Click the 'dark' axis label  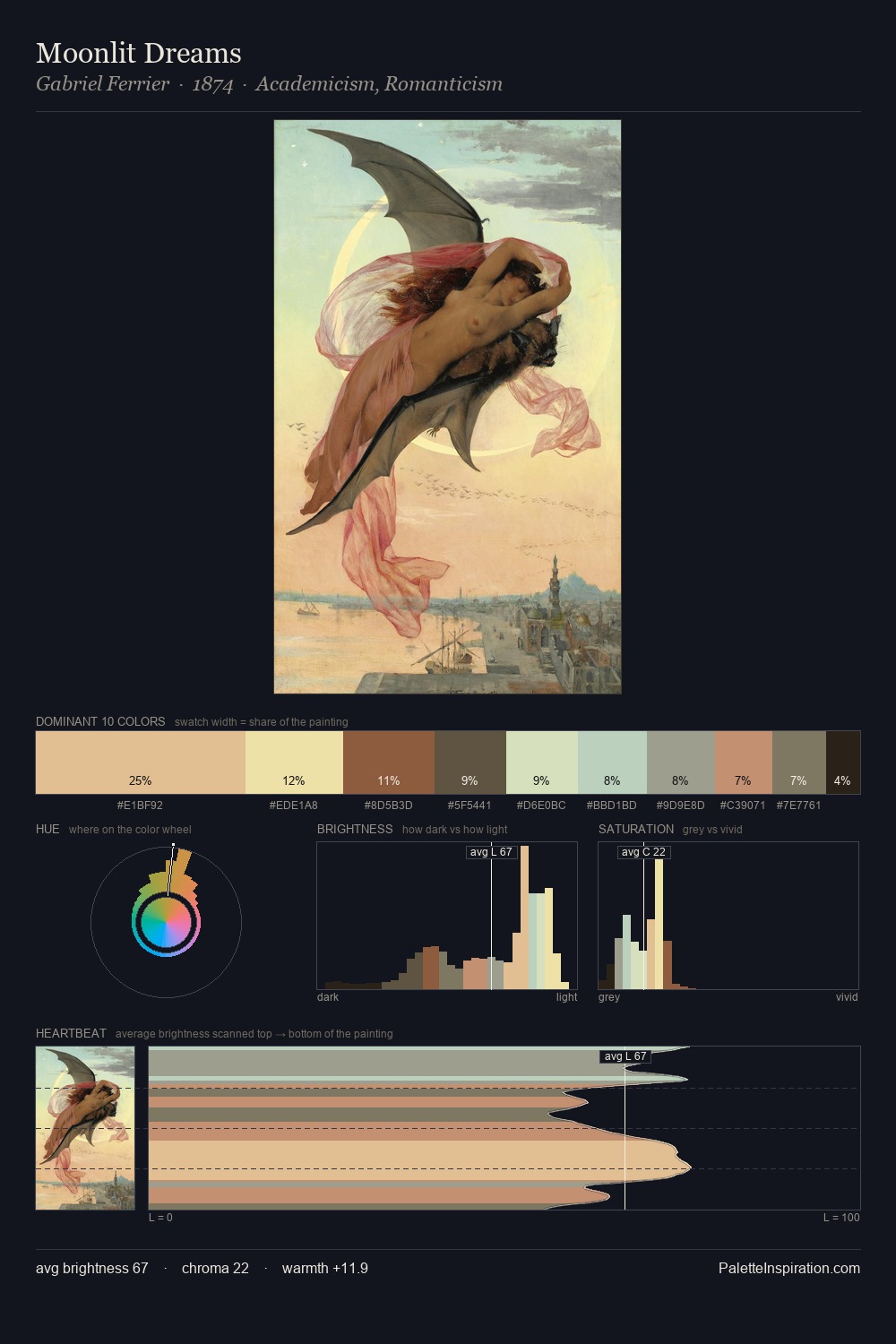pyautogui.click(x=328, y=997)
